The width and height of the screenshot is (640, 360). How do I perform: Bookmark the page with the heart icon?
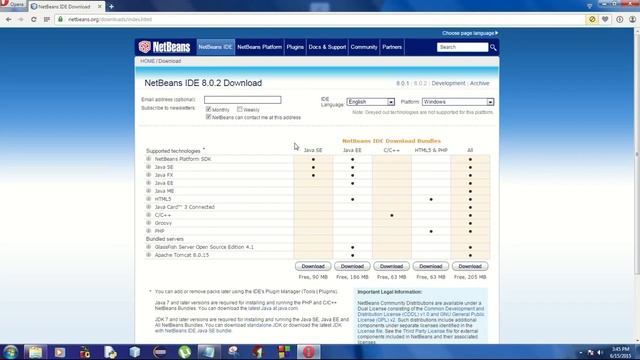point(605,19)
